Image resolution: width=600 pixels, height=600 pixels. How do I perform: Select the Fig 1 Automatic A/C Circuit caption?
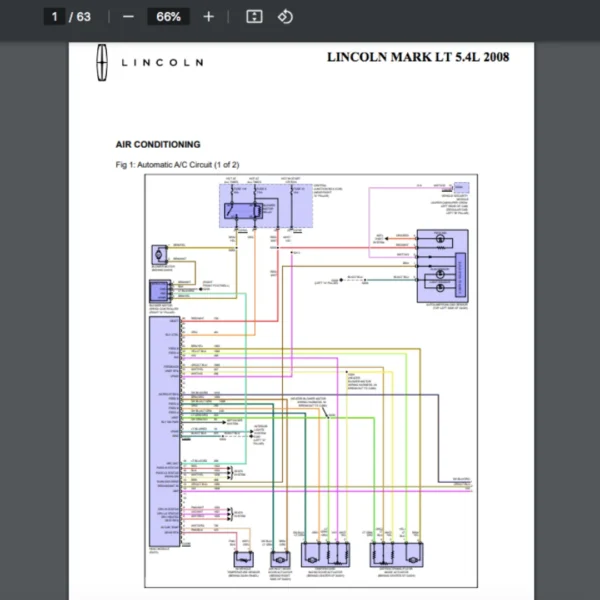177,164
